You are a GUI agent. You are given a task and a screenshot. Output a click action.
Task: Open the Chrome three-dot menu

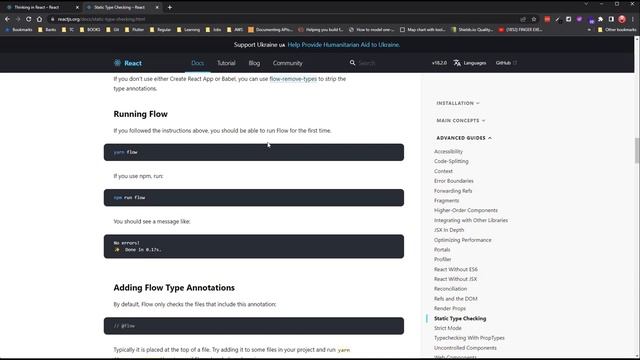633,19
